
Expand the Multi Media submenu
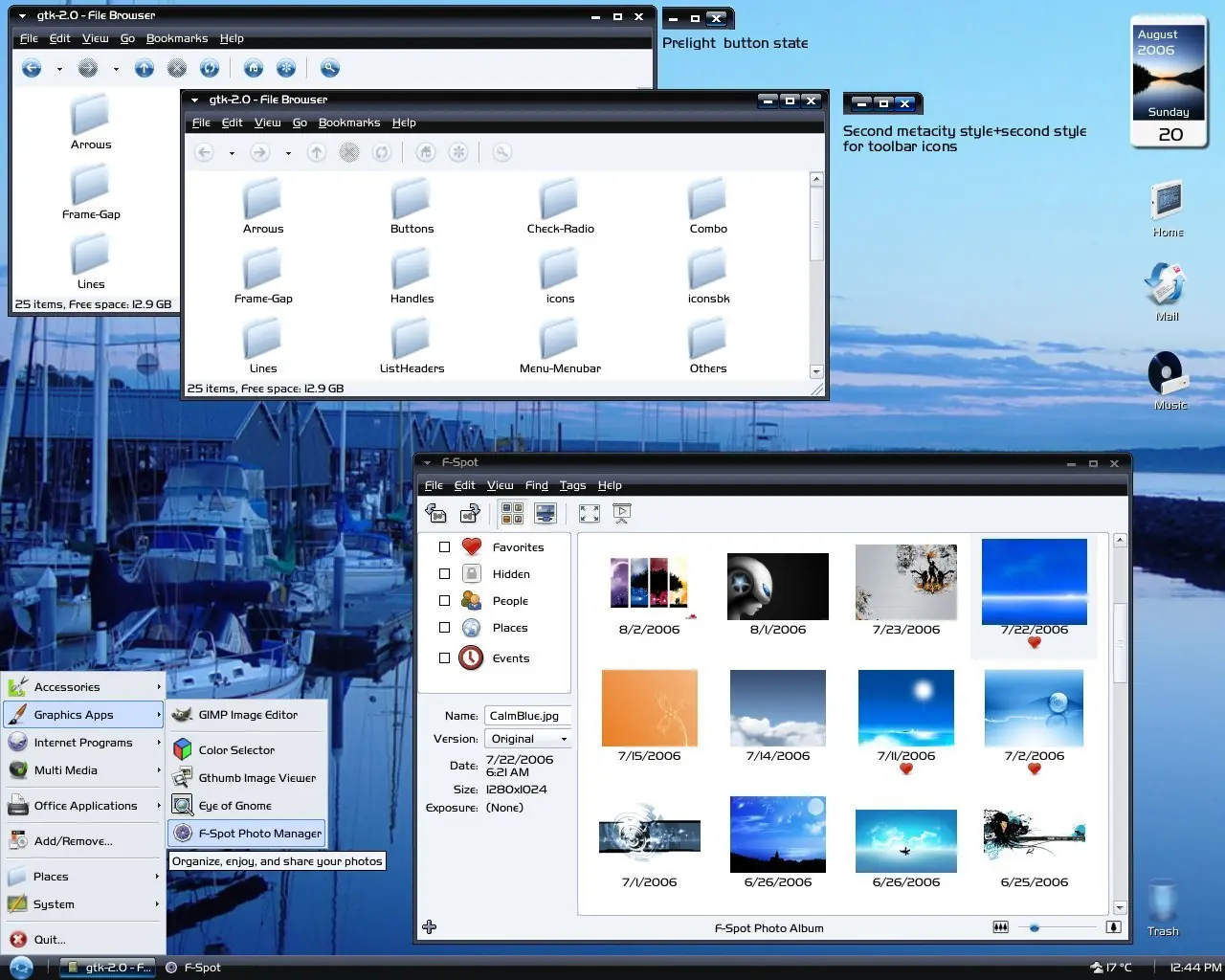tap(84, 770)
